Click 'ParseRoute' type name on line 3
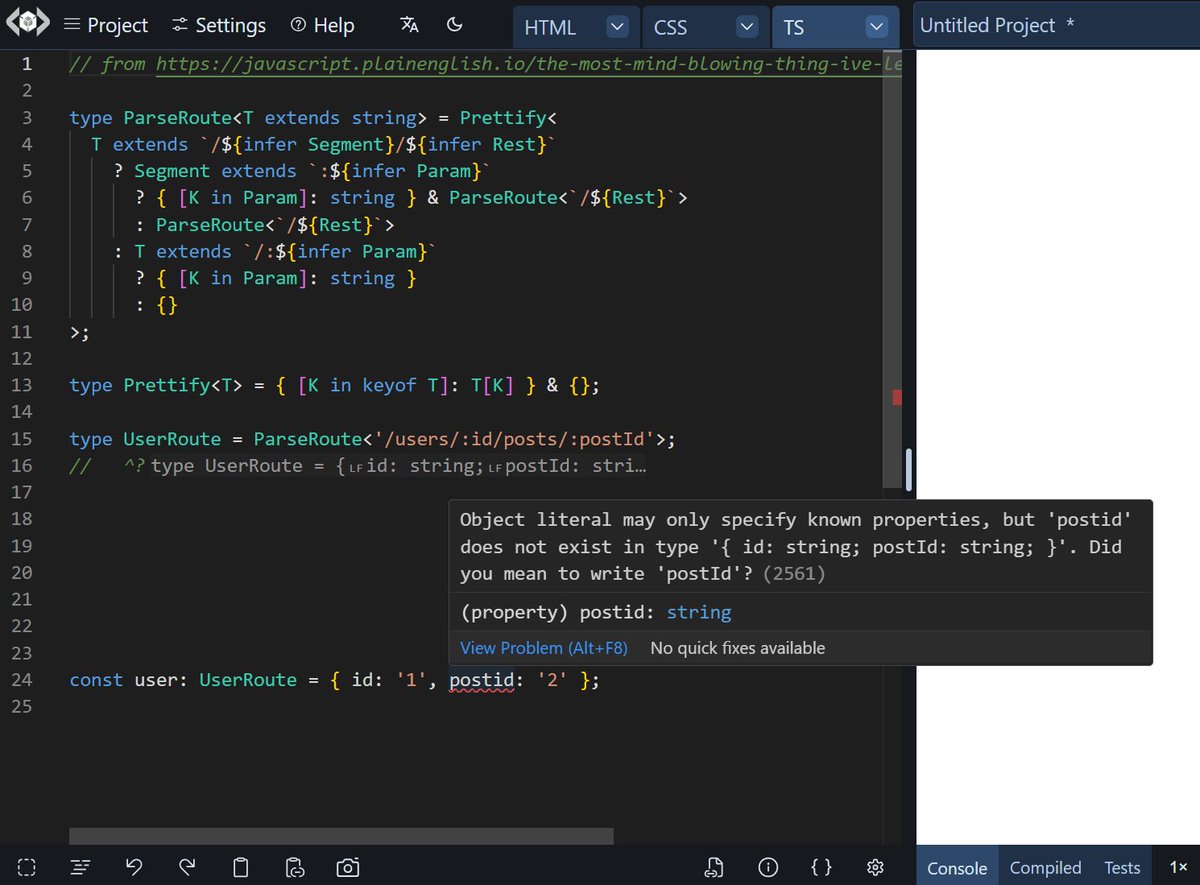 point(177,118)
